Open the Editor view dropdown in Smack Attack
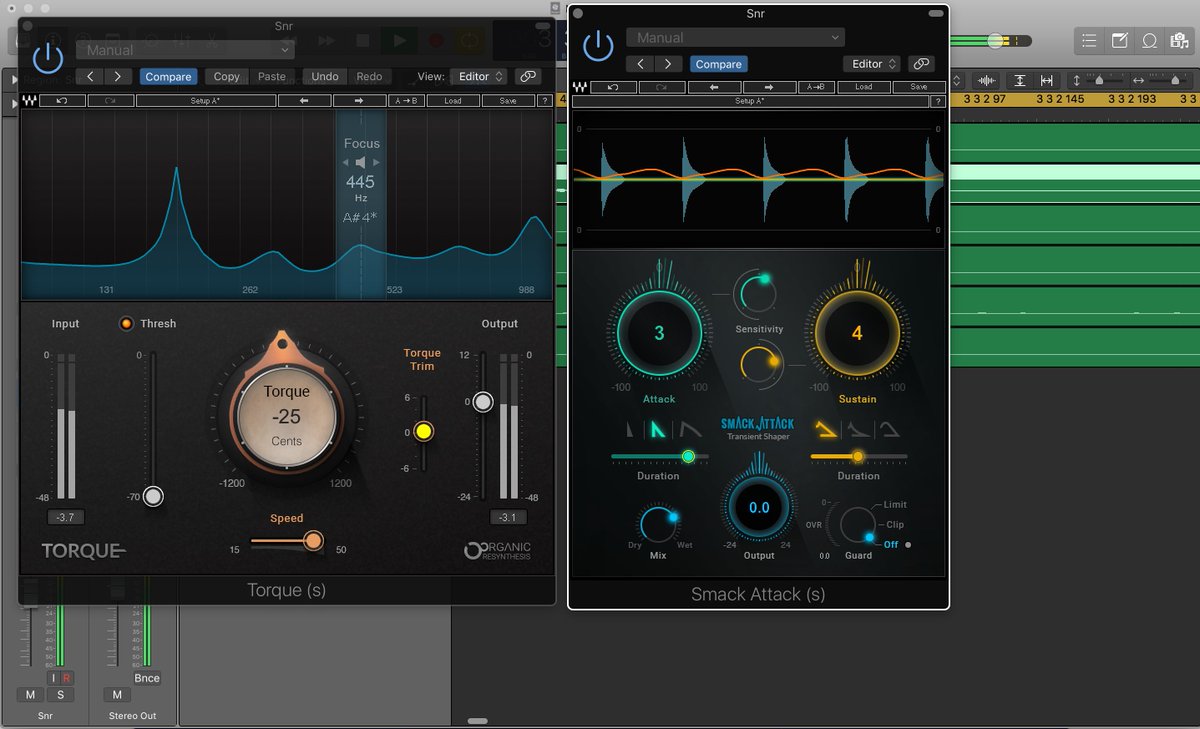This screenshot has width=1200, height=729. (x=872, y=64)
